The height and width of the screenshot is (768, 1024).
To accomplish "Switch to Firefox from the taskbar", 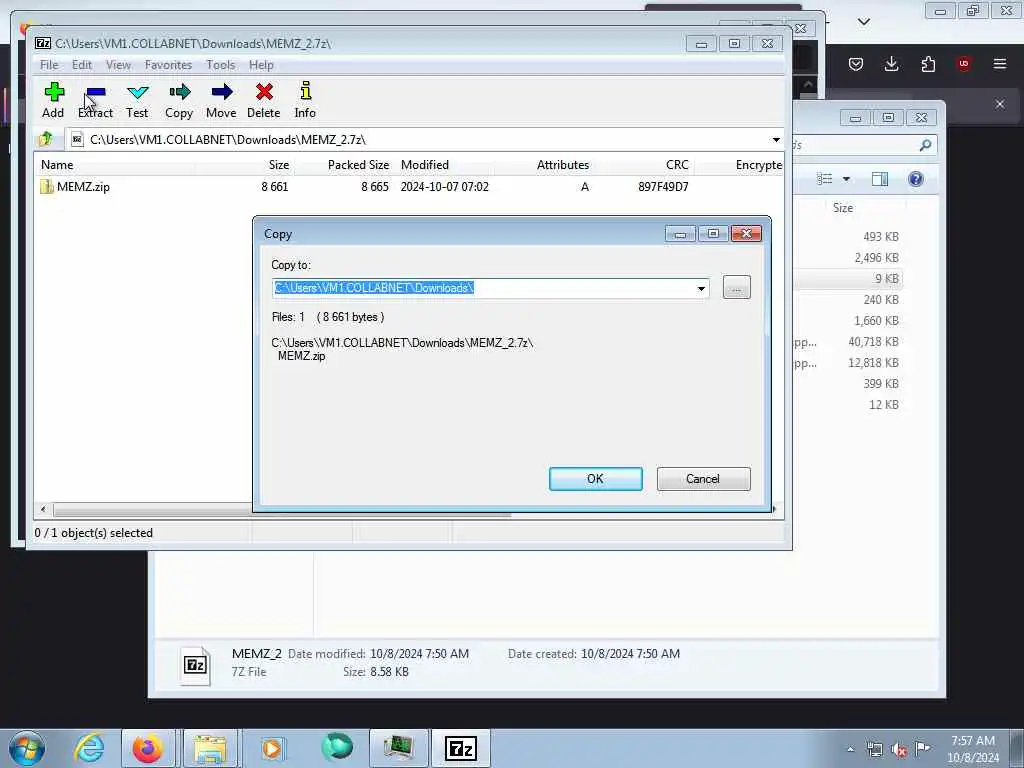I will 148,748.
